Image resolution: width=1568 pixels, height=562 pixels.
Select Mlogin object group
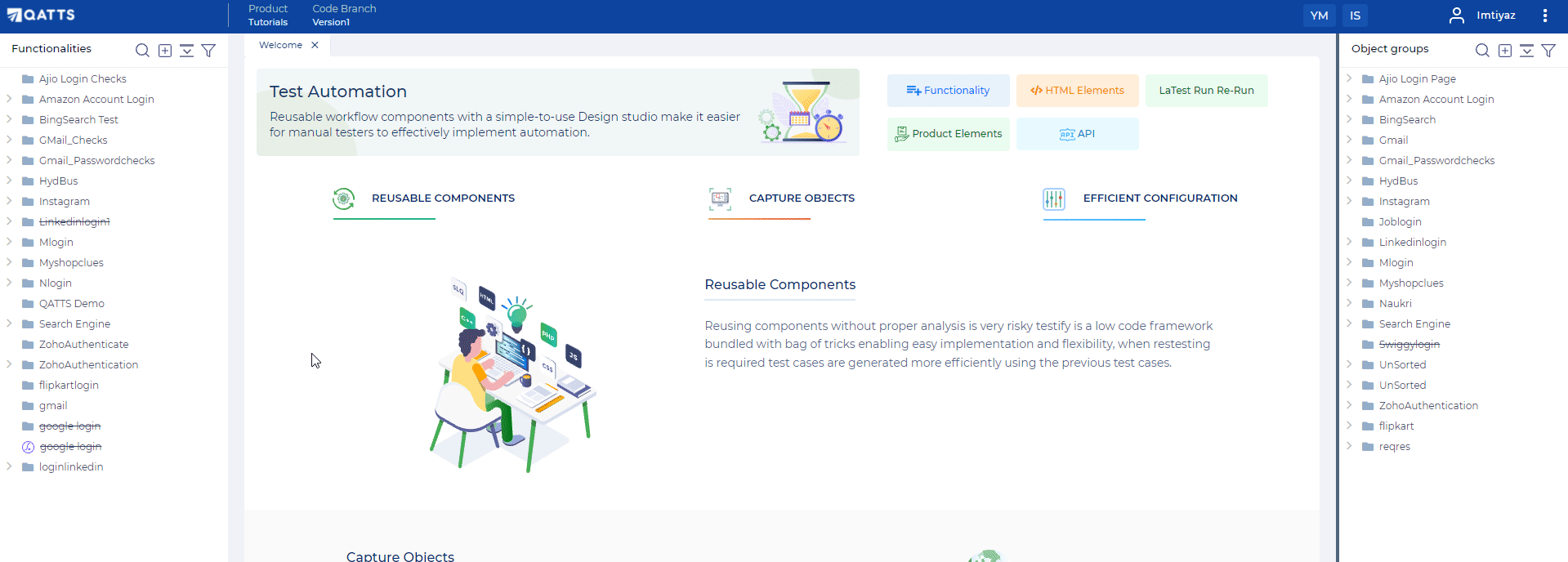pos(1396,263)
